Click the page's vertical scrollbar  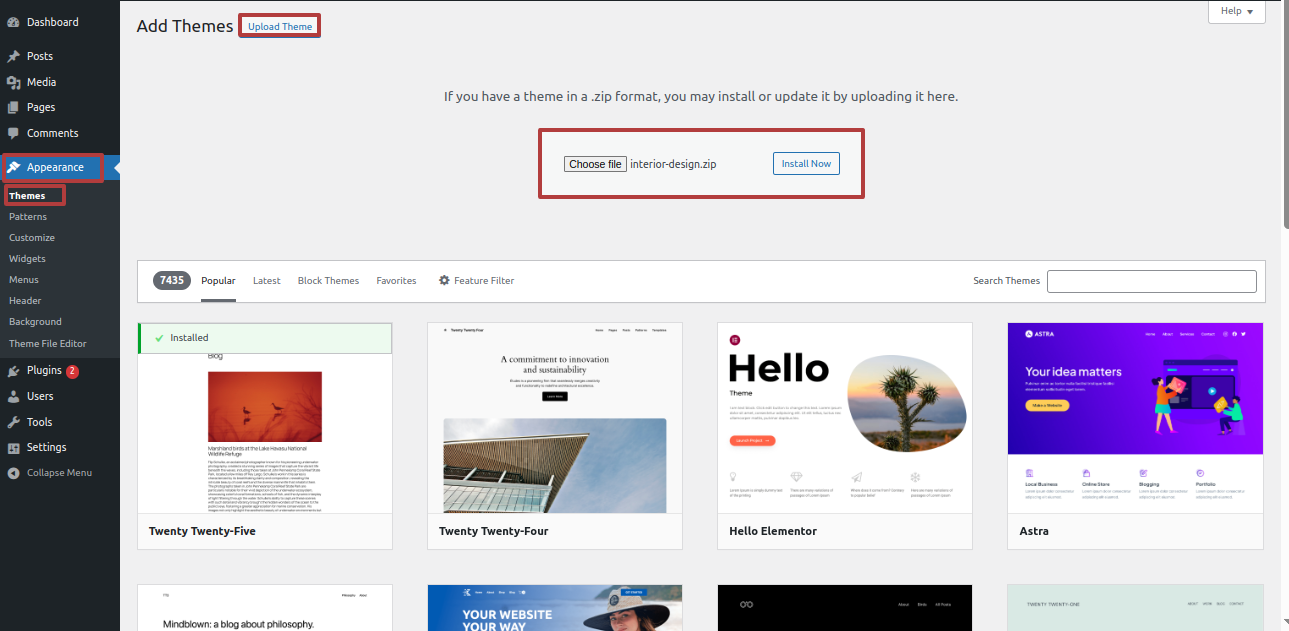coord(1284,115)
